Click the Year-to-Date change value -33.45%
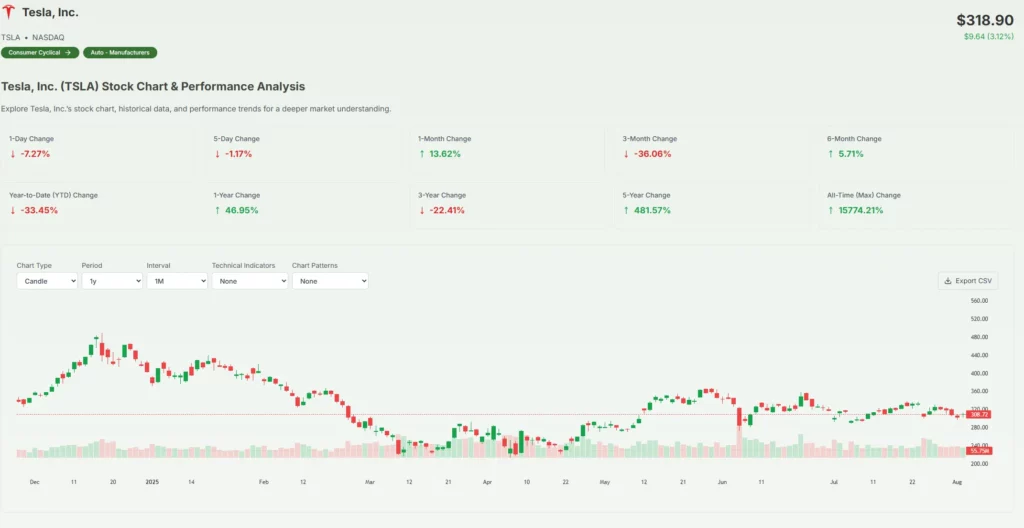The height and width of the screenshot is (528, 1024). point(34,210)
